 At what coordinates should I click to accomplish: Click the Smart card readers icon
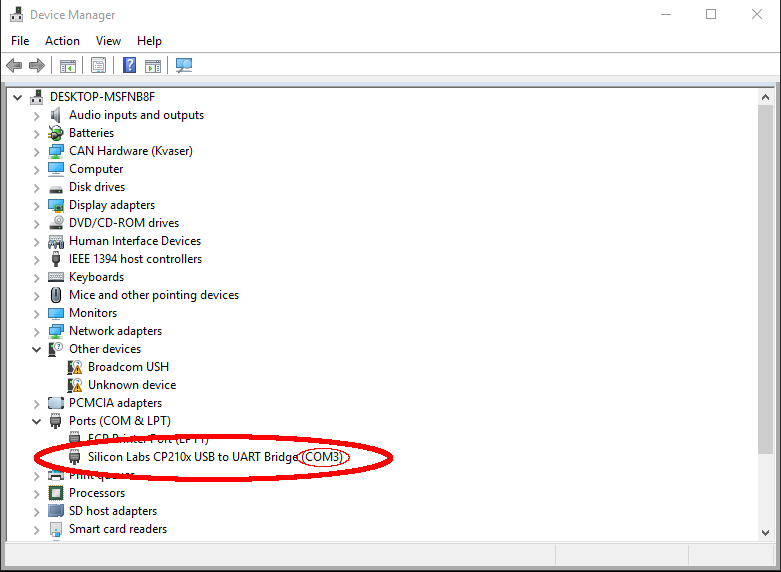click(56, 529)
